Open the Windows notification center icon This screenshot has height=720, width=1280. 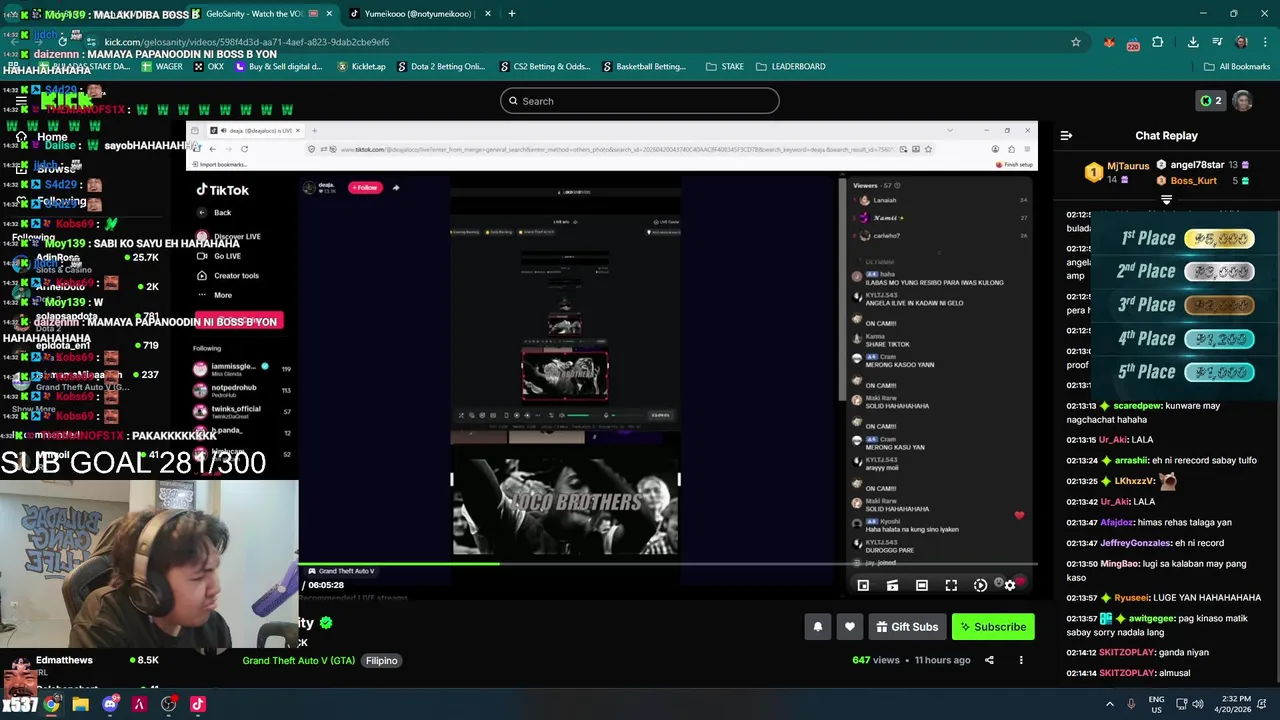pos(1263,704)
